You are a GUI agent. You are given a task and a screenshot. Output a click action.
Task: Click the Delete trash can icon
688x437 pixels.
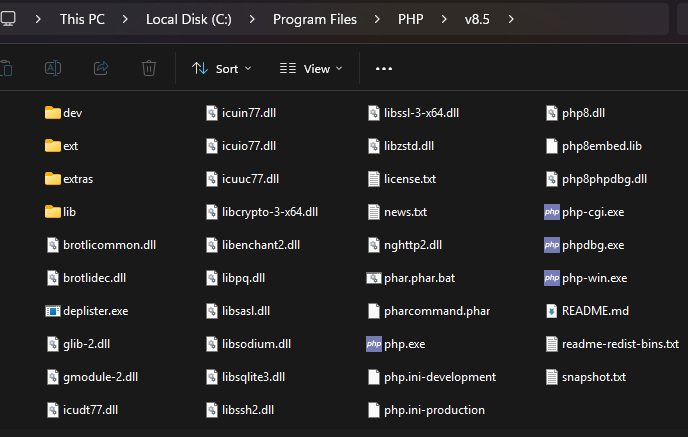click(149, 68)
